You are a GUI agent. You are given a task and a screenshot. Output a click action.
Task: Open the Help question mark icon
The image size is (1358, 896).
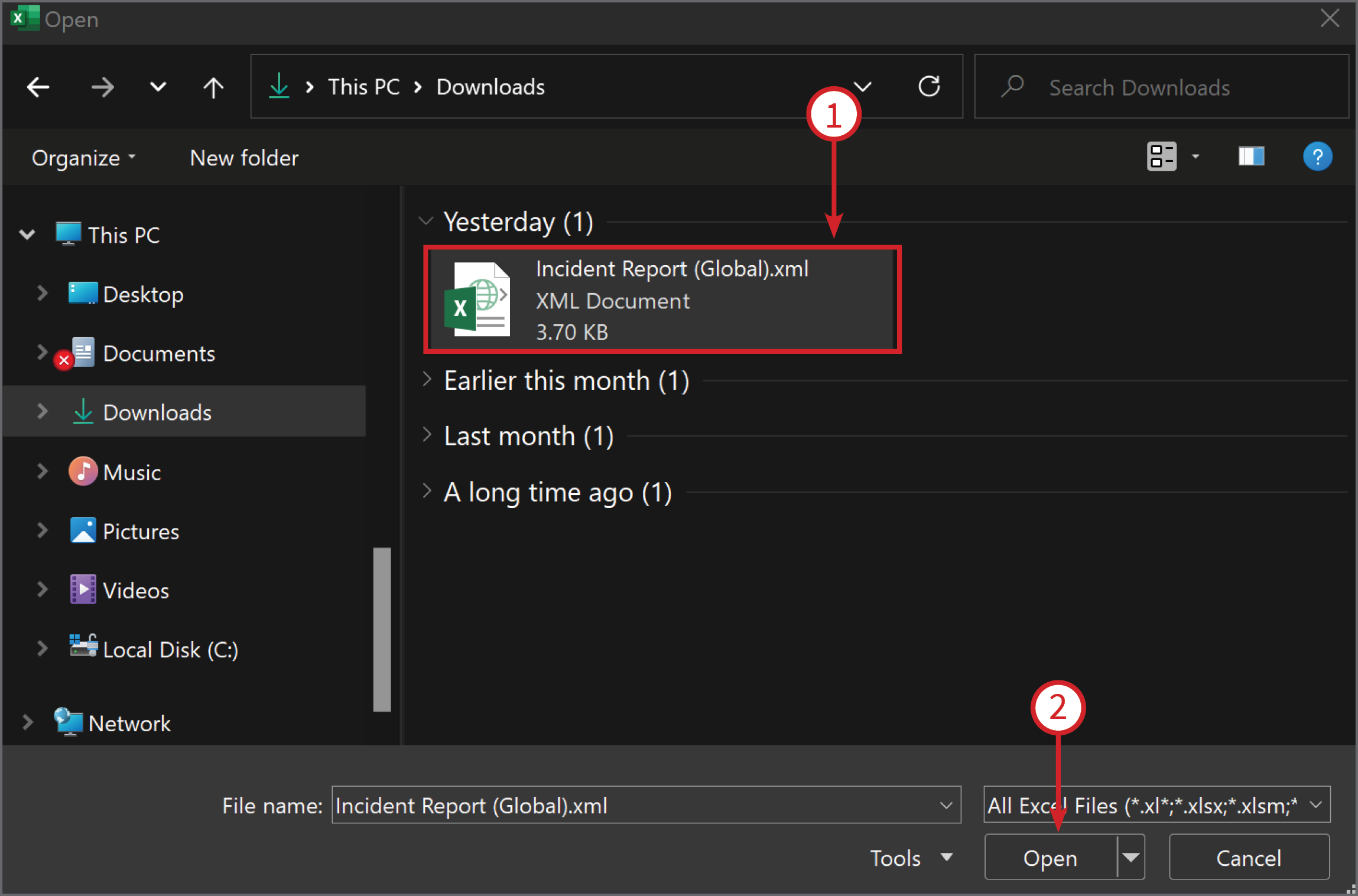tap(1317, 157)
